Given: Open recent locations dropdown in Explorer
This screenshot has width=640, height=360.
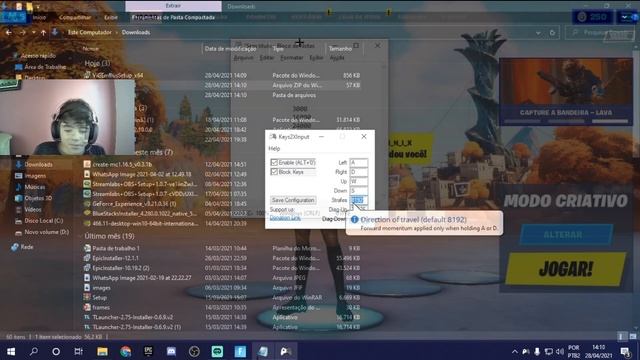Looking at the screenshot, I should pyautogui.click(x=33, y=32).
